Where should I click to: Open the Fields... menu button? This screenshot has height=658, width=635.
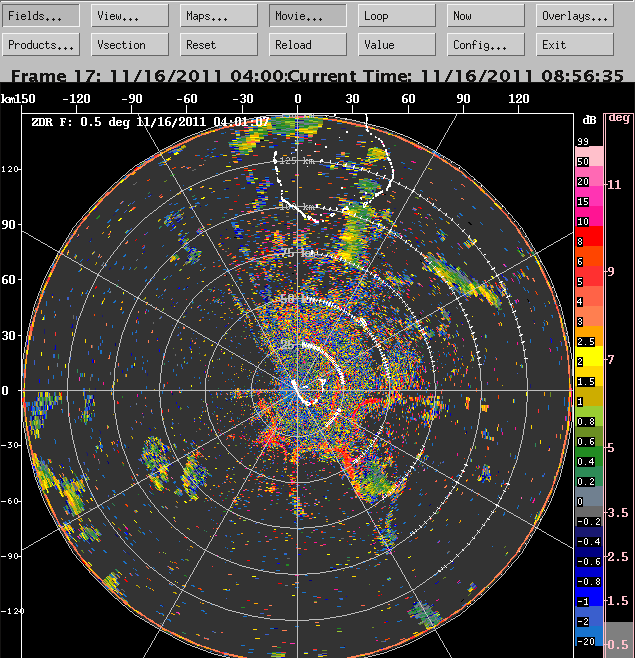pos(41,16)
